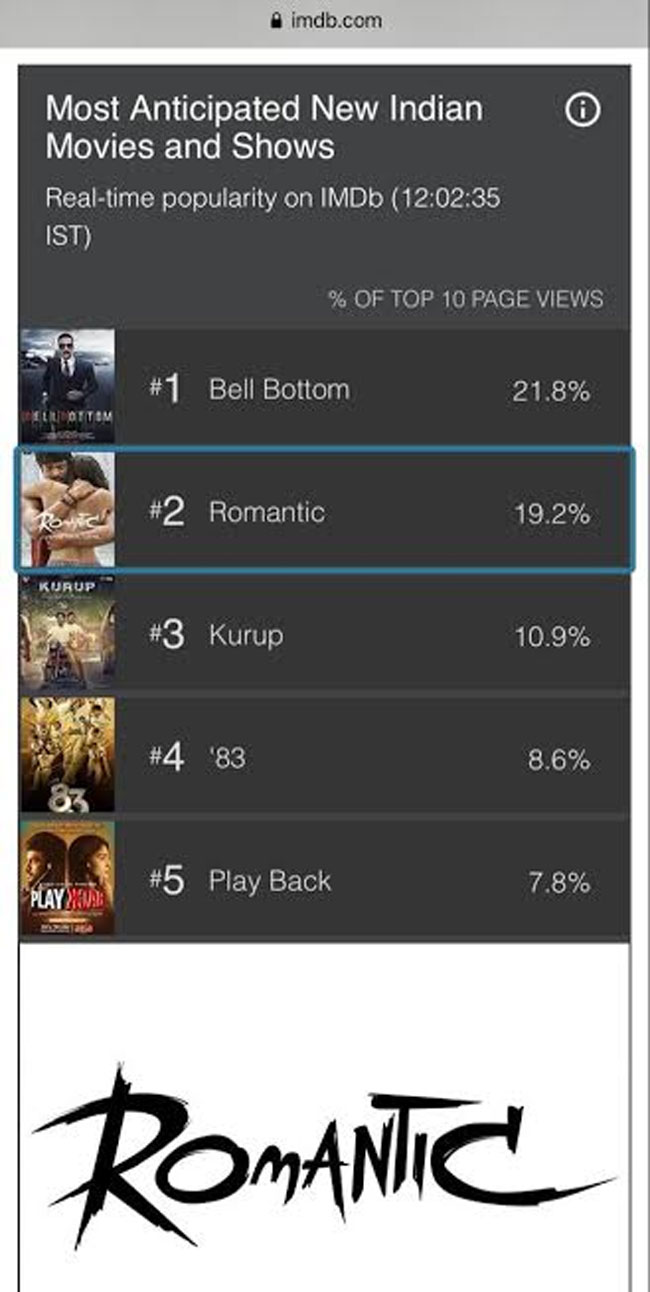The width and height of the screenshot is (650, 1292).
Task: Click the '83 title link
Action: tap(227, 758)
